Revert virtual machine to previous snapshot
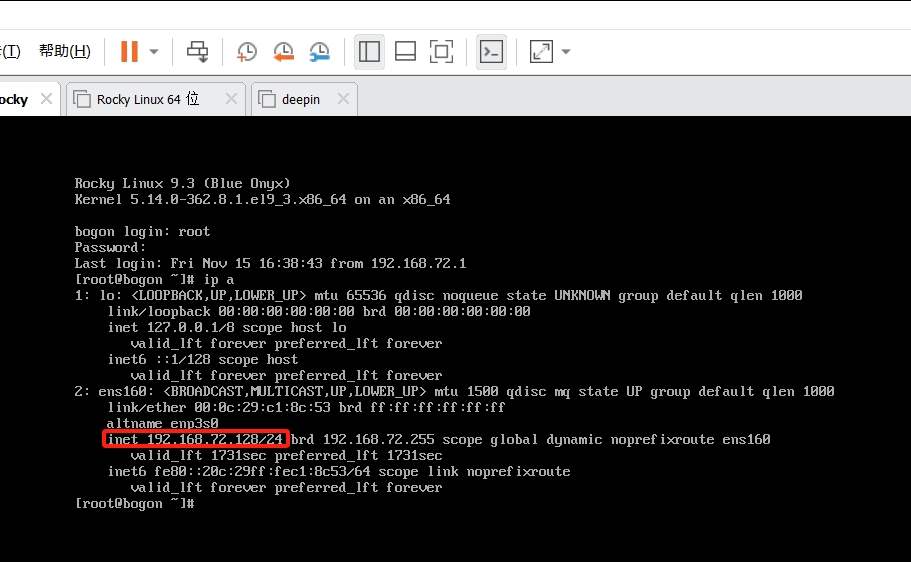The height and width of the screenshot is (562, 911). 284,52
